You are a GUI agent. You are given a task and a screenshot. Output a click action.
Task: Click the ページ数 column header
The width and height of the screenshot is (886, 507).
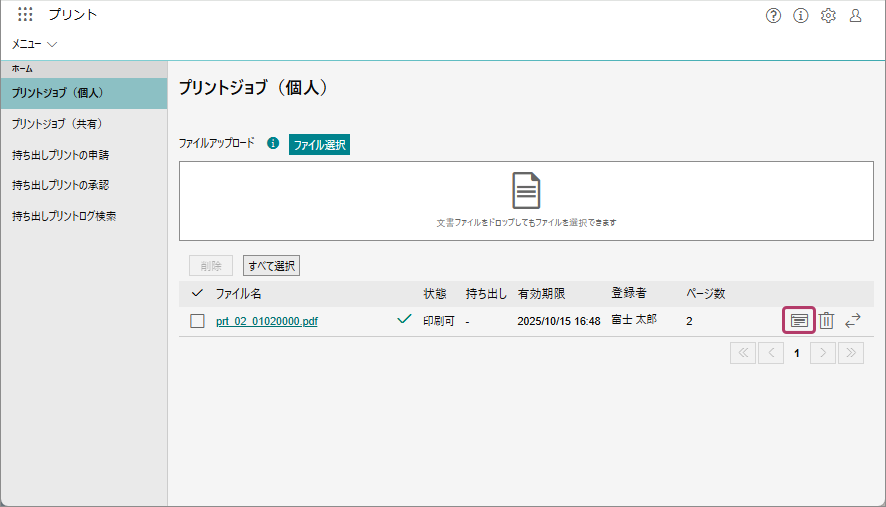(x=706, y=293)
